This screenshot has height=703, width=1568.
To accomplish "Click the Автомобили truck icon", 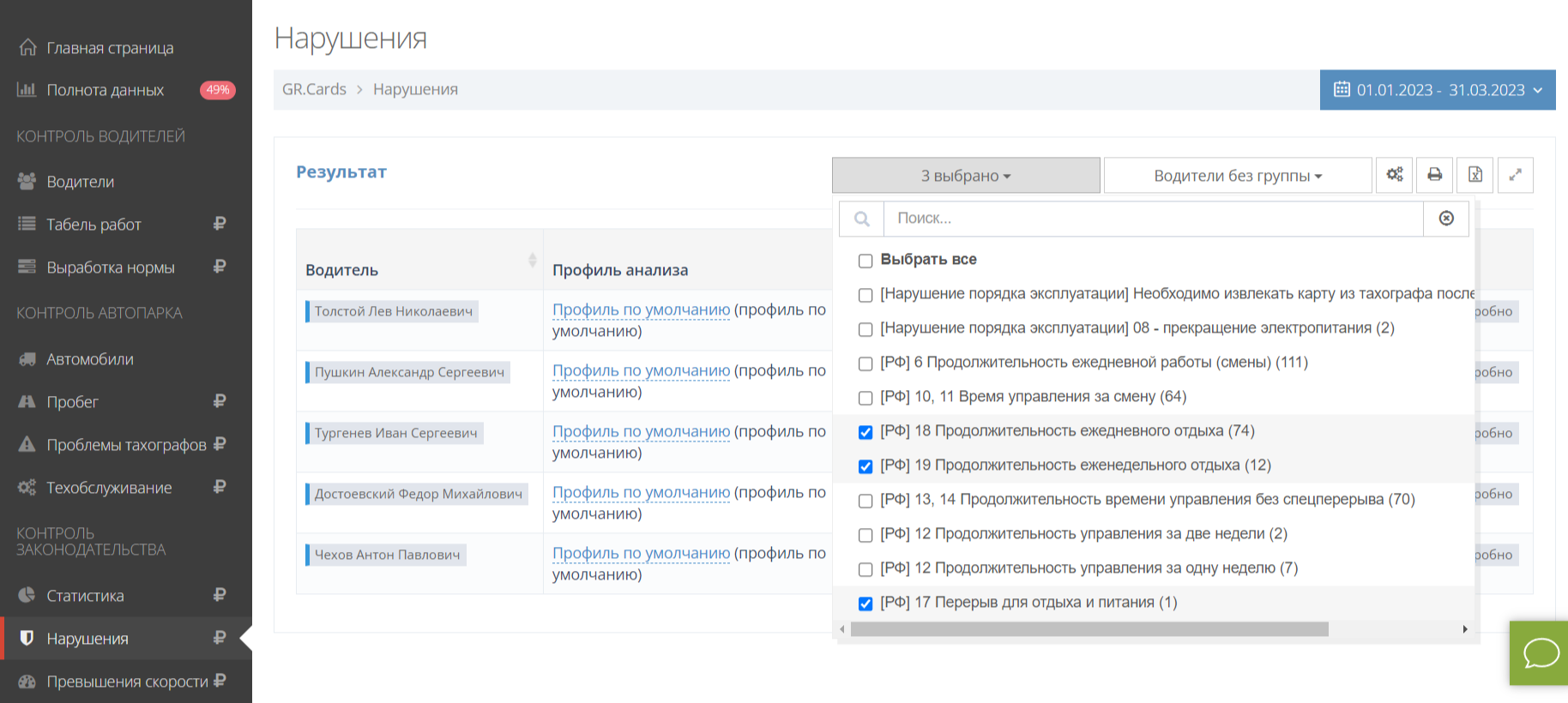I will pyautogui.click(x=27, y=358).
